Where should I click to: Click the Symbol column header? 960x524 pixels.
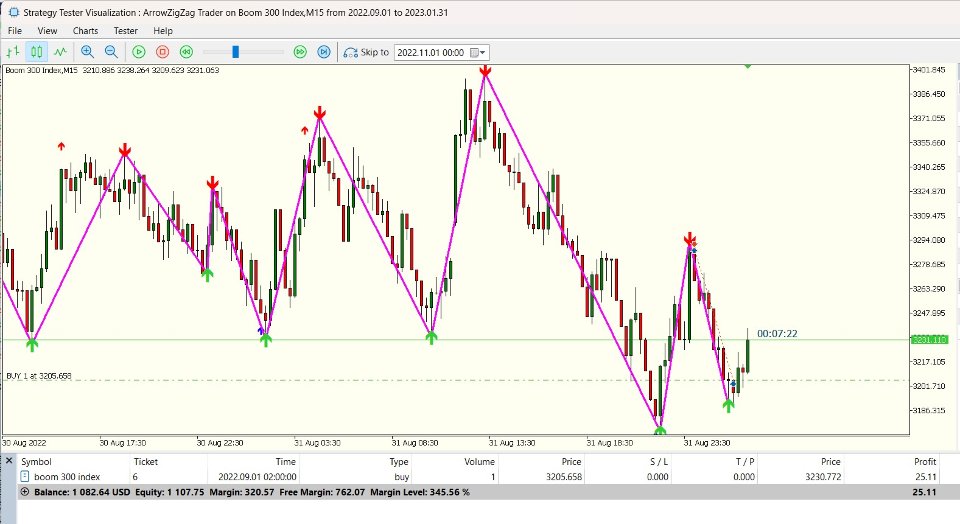[x=36, y=462]
